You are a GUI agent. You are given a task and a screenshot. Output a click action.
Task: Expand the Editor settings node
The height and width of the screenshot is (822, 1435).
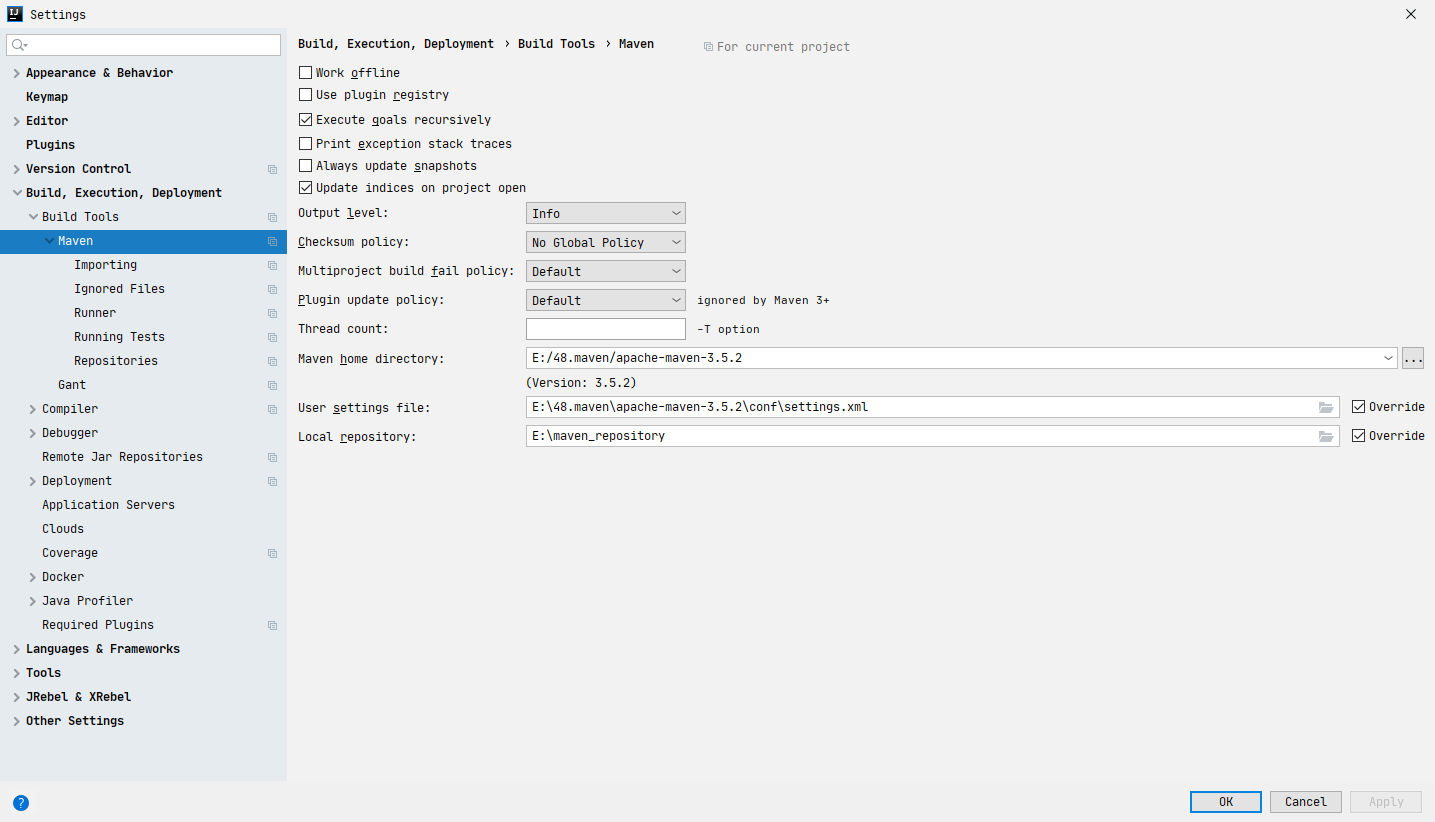tap(16, 121)
